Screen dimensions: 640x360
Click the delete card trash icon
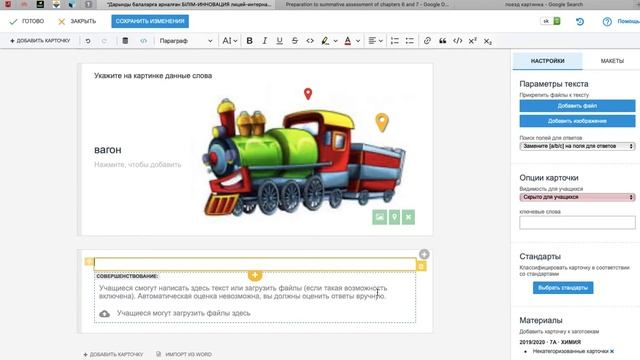click(125, 41)
